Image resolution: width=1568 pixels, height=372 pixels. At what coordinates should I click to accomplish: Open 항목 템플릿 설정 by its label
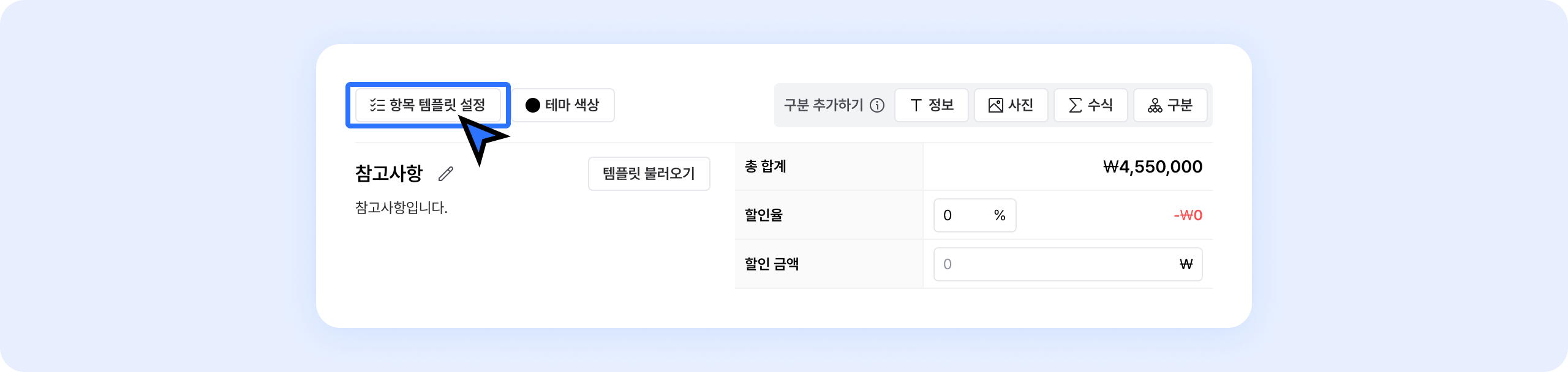[437, 105]
